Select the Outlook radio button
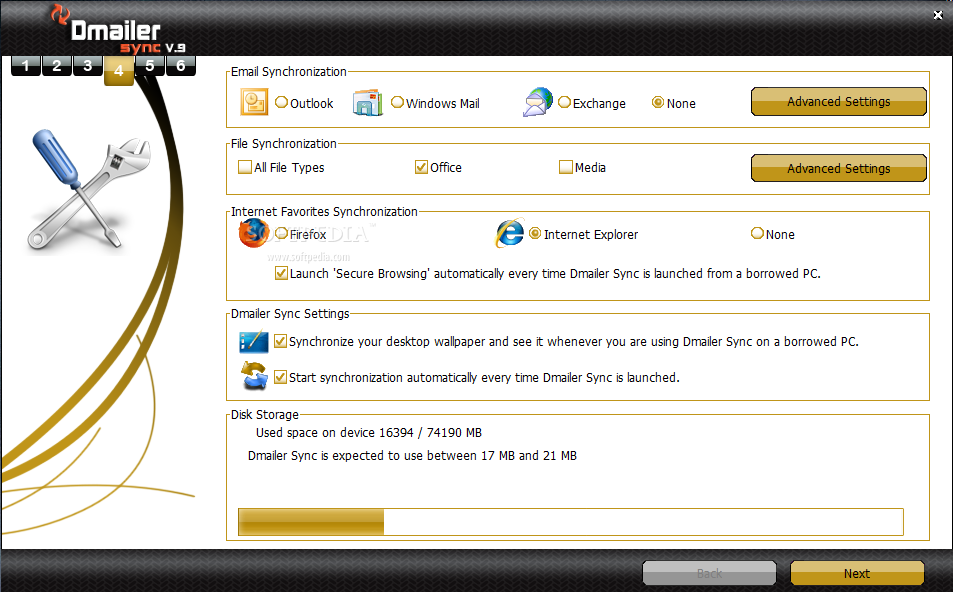 point(281,102)
